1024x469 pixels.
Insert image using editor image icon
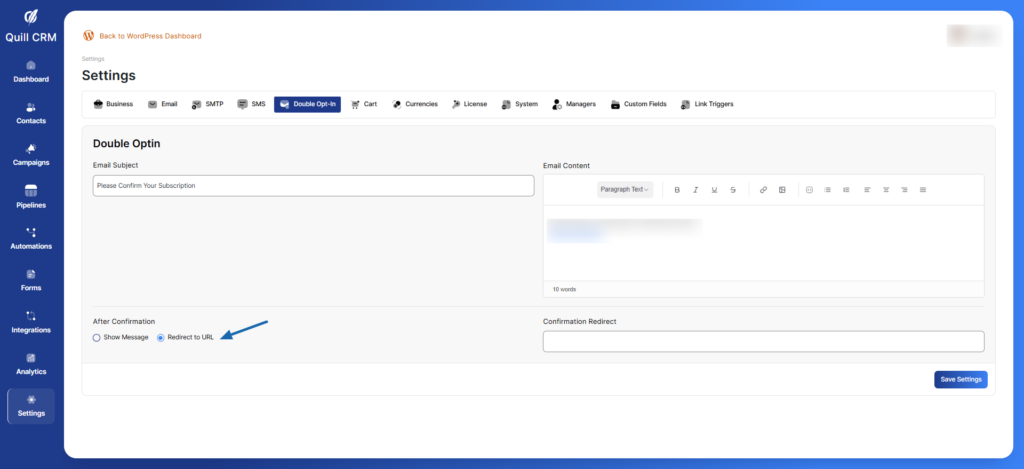click(782, 189)
